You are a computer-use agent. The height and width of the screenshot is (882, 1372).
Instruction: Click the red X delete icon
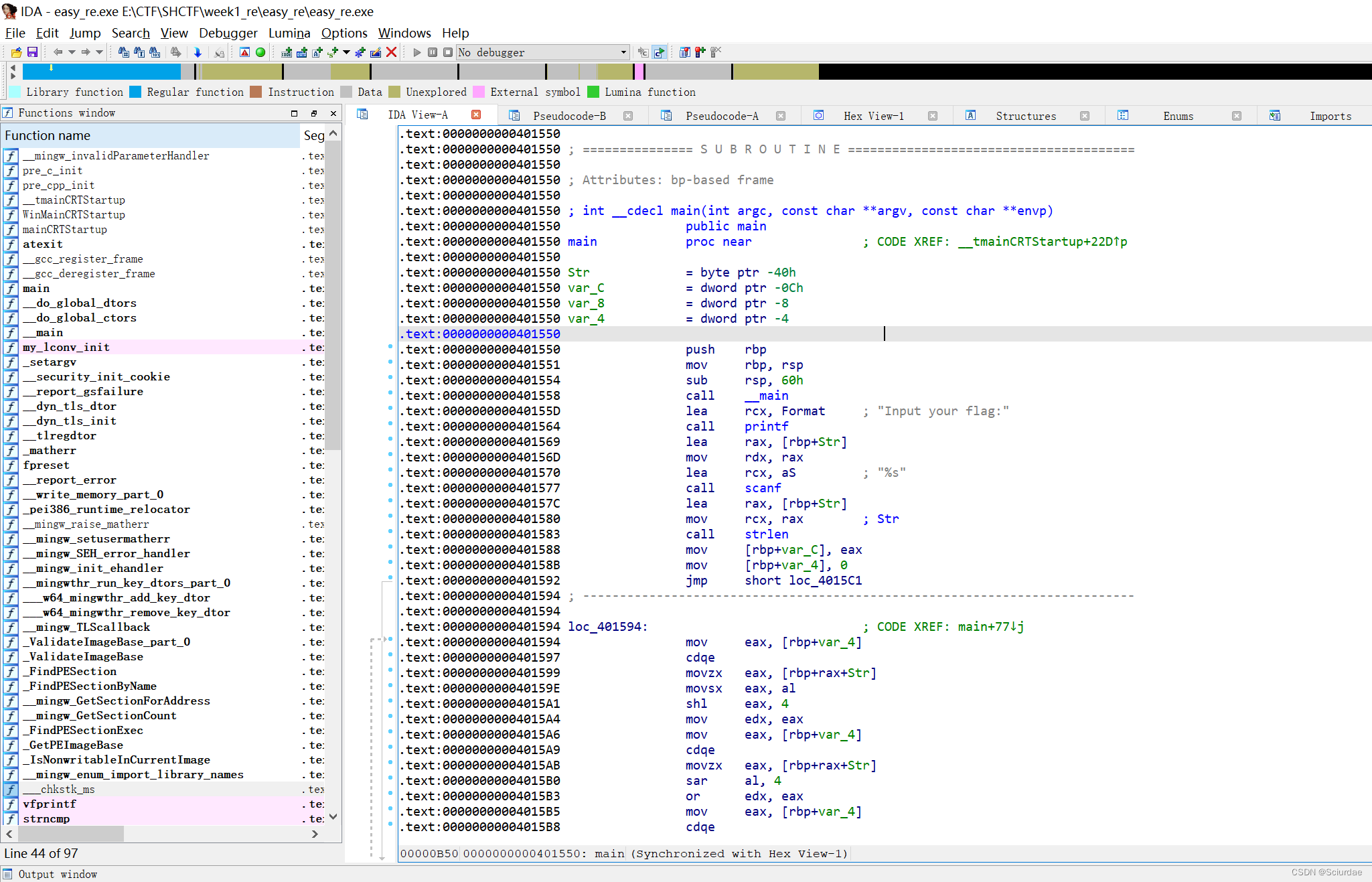[x=392, y=52]
